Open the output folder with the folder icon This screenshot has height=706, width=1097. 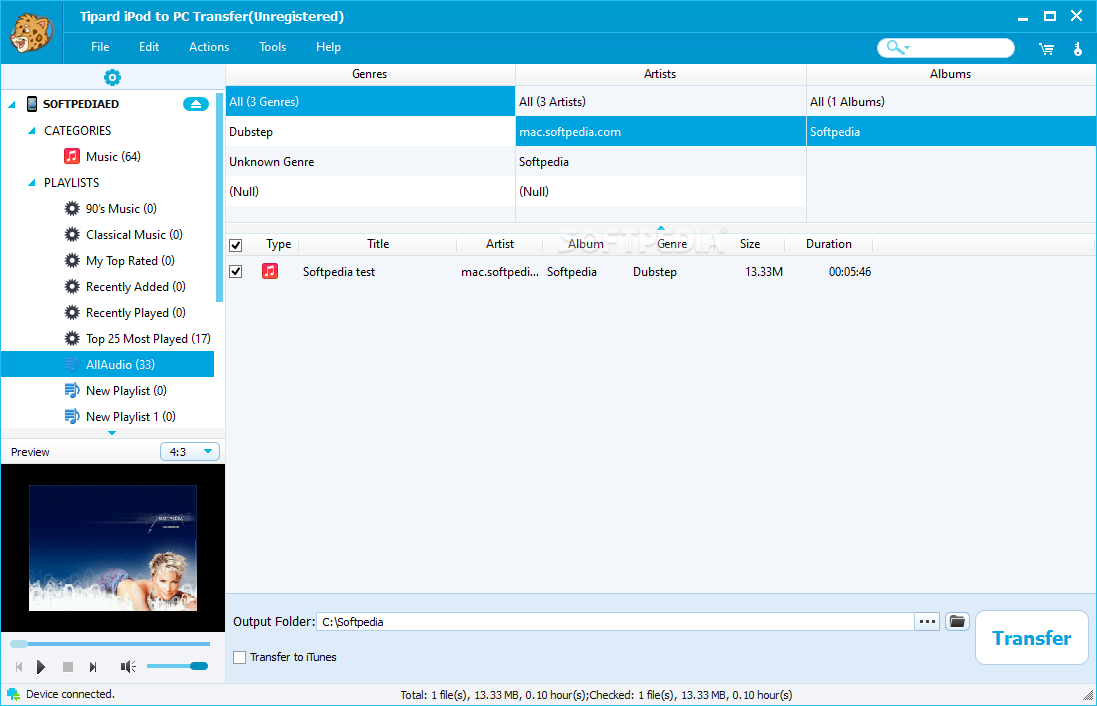click(x=957, y=621)
